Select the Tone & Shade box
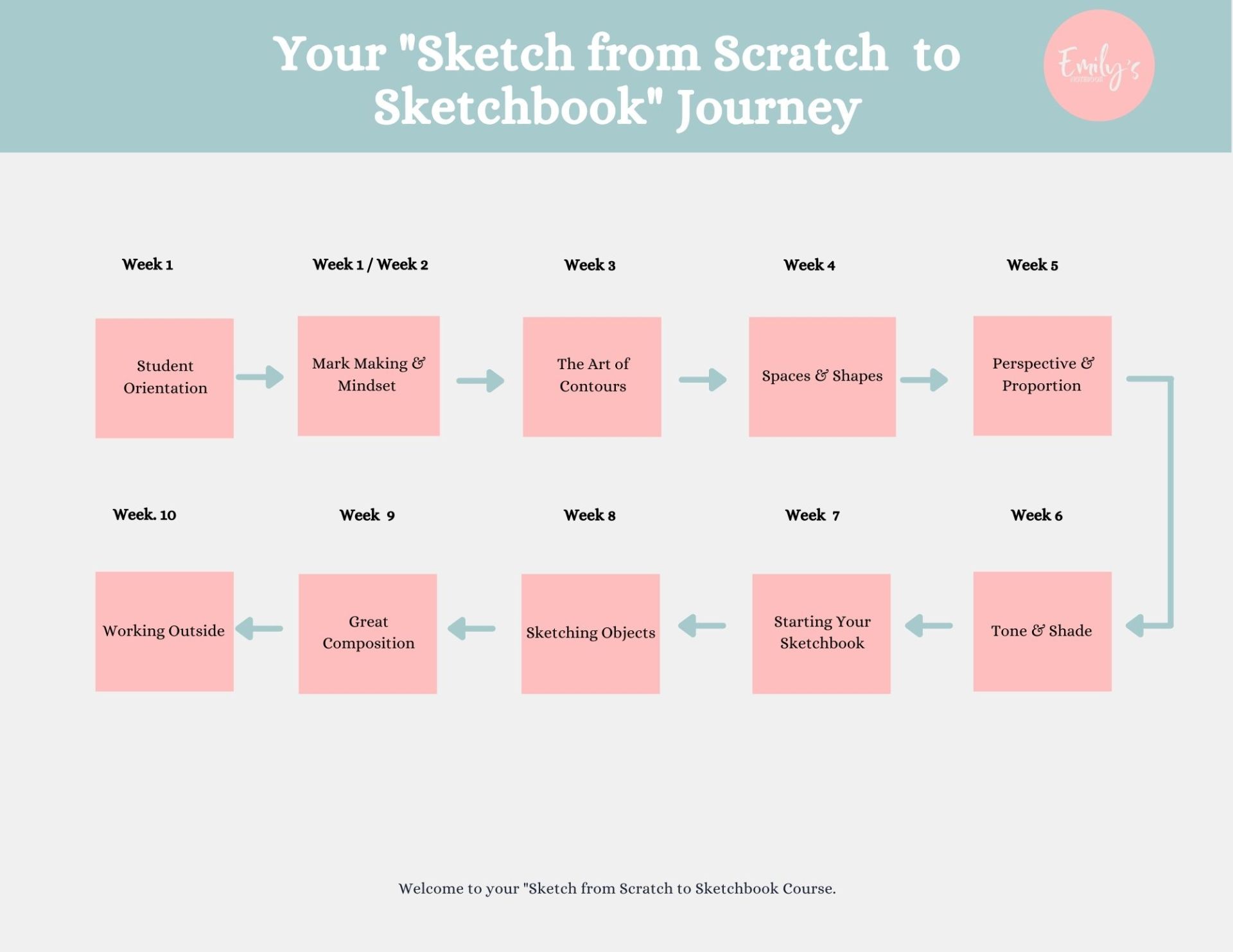The image size is (1233, 952). pyautogui.click(x=1042, y=632)
